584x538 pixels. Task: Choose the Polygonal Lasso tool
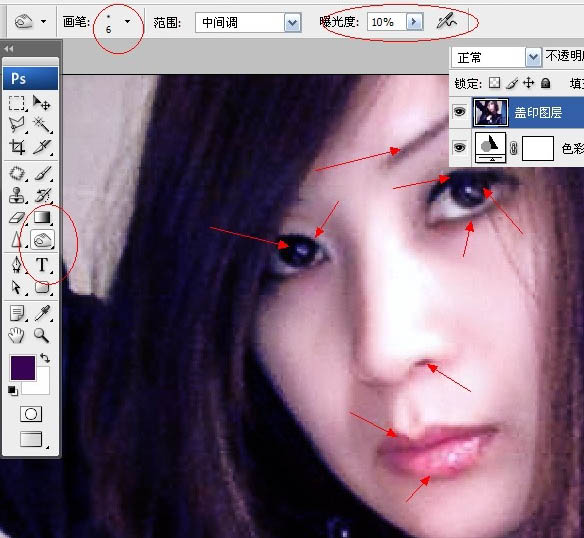[16, 125]
